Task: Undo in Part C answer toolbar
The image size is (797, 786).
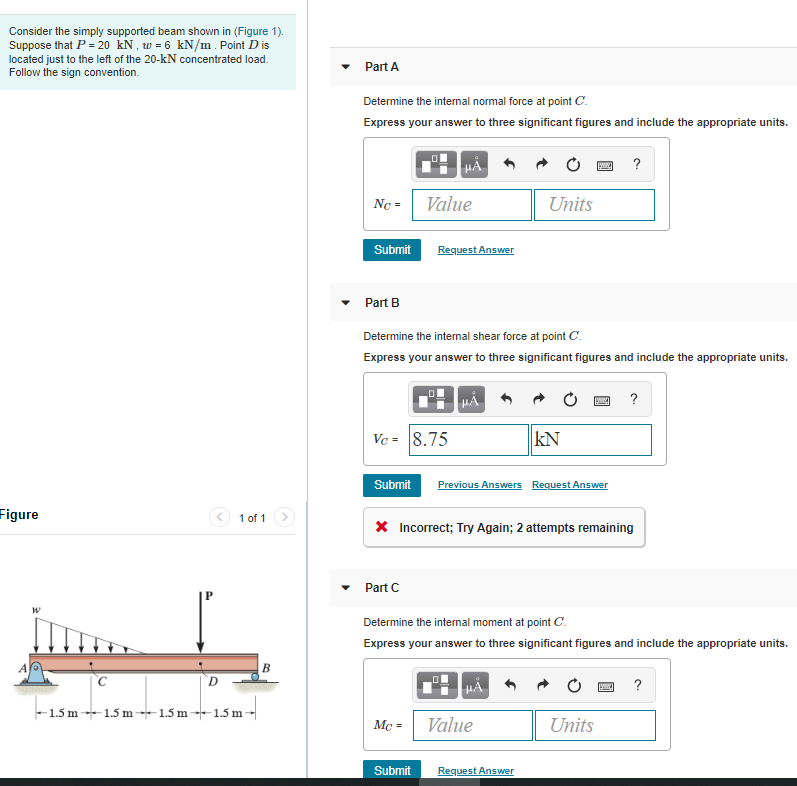Action: pos(510,685)
